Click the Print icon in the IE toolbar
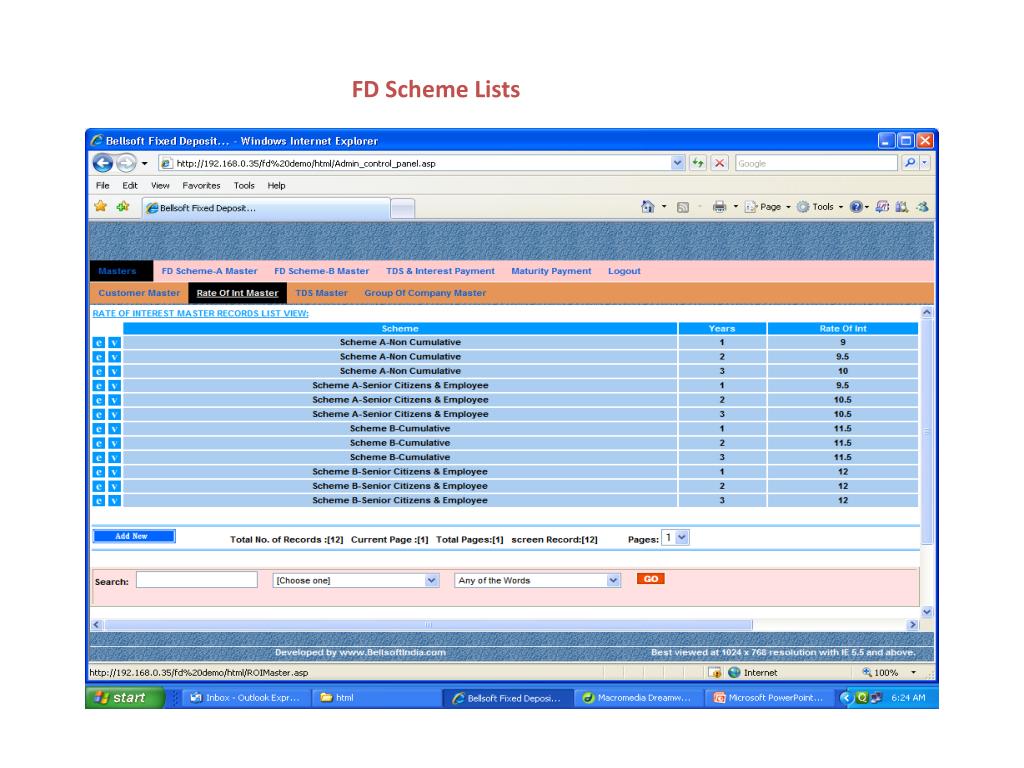Viewport: 1024px width, 768px height. 718,207
